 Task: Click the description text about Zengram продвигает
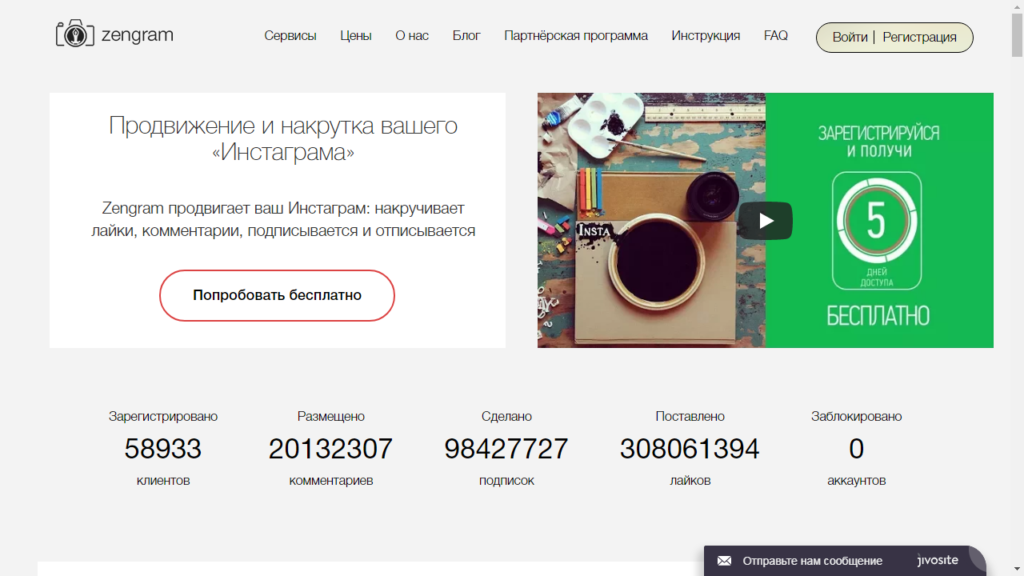(x=283, y=219)
